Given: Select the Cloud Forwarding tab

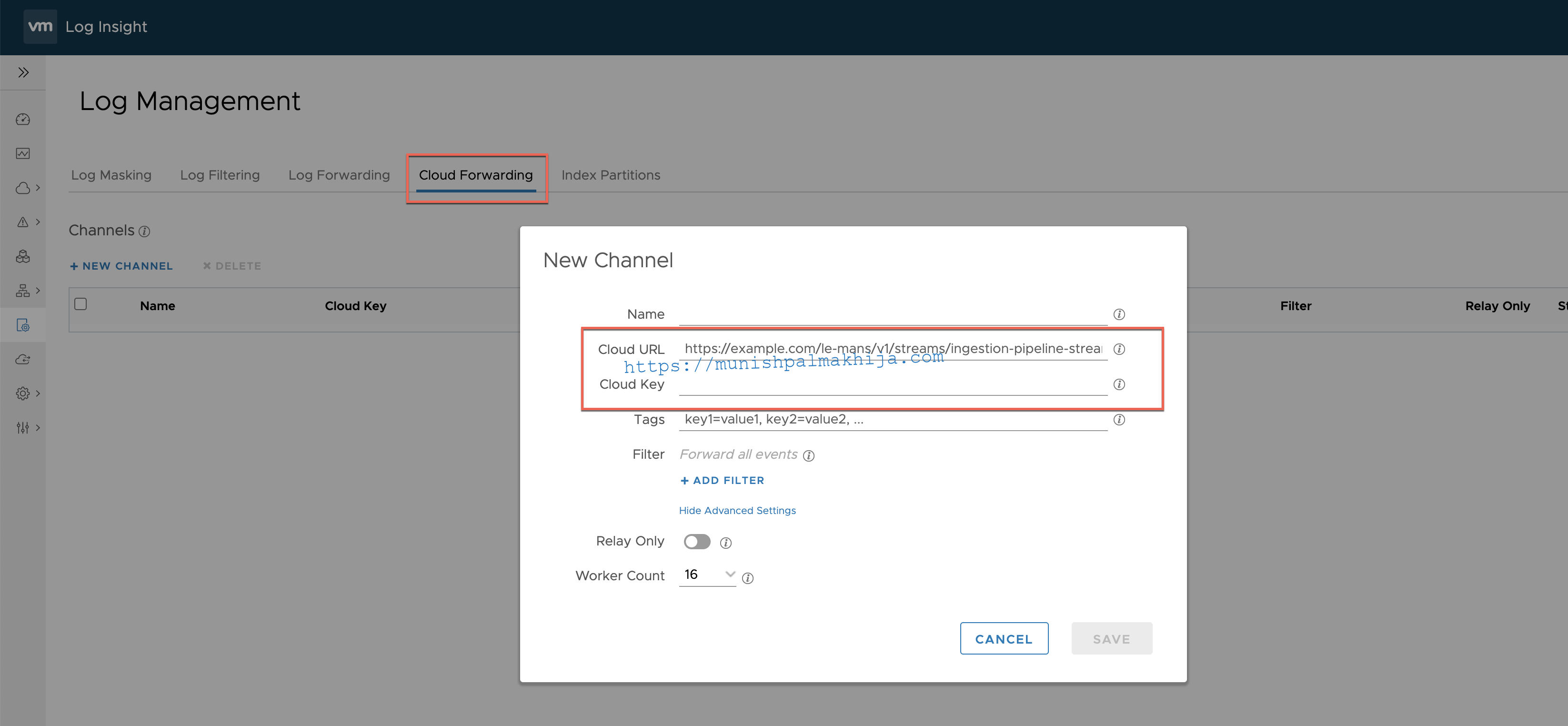Looking at the screenshot, I should click(476, 175).
